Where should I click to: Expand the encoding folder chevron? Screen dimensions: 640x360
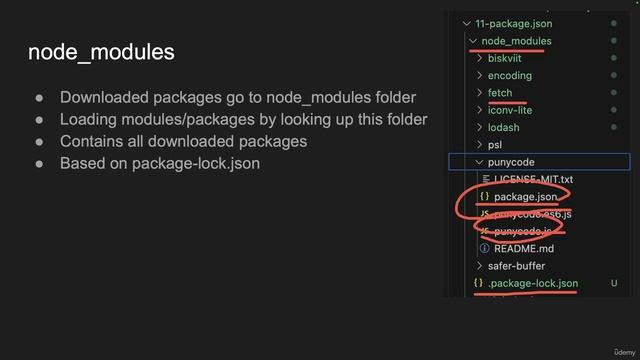(x=480, y=75)
